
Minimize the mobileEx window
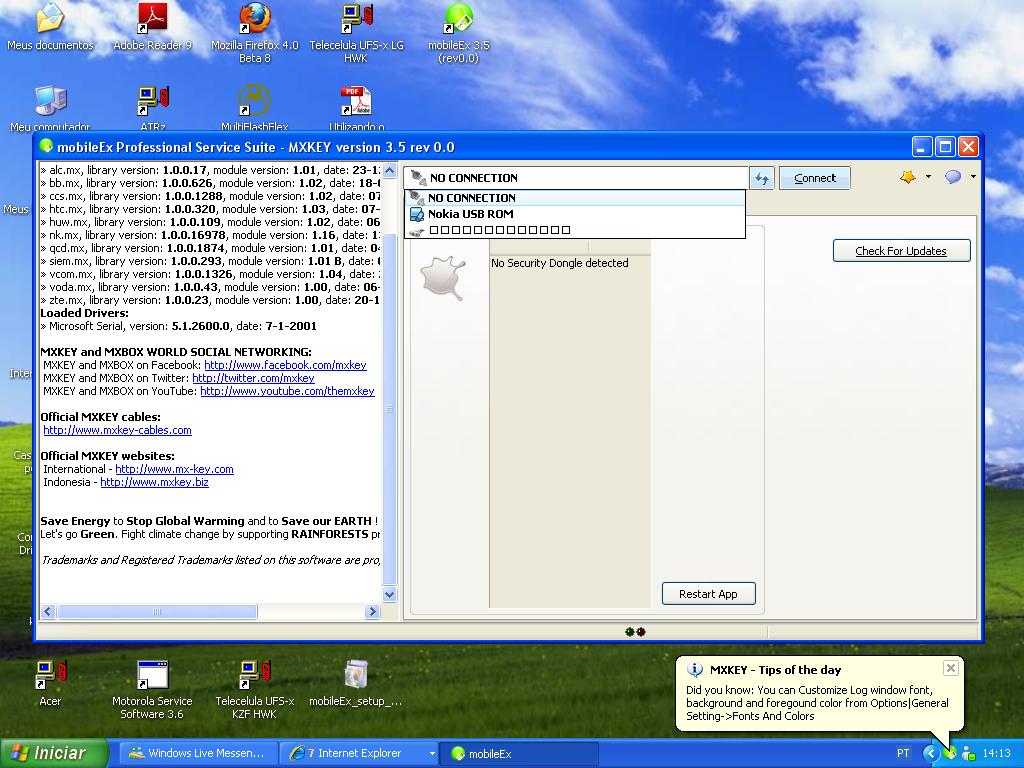922,147
